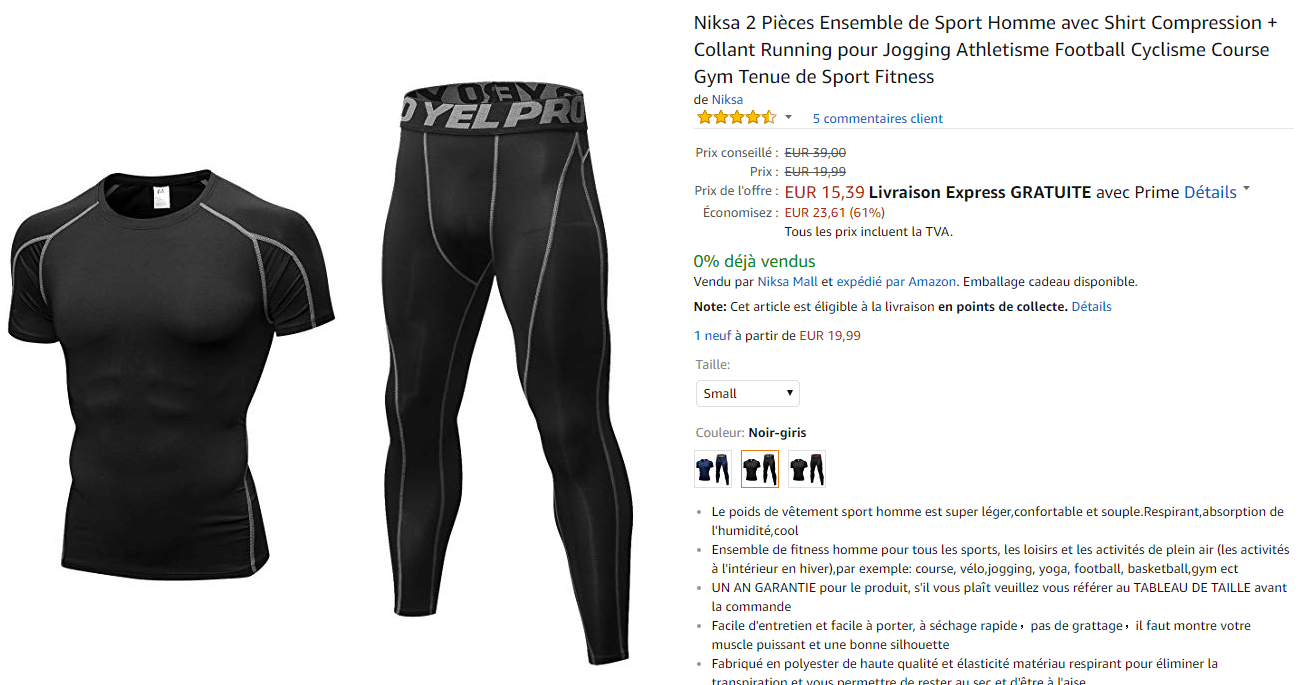Click the star rating icons
The image size is (1304, 685).
736,118
